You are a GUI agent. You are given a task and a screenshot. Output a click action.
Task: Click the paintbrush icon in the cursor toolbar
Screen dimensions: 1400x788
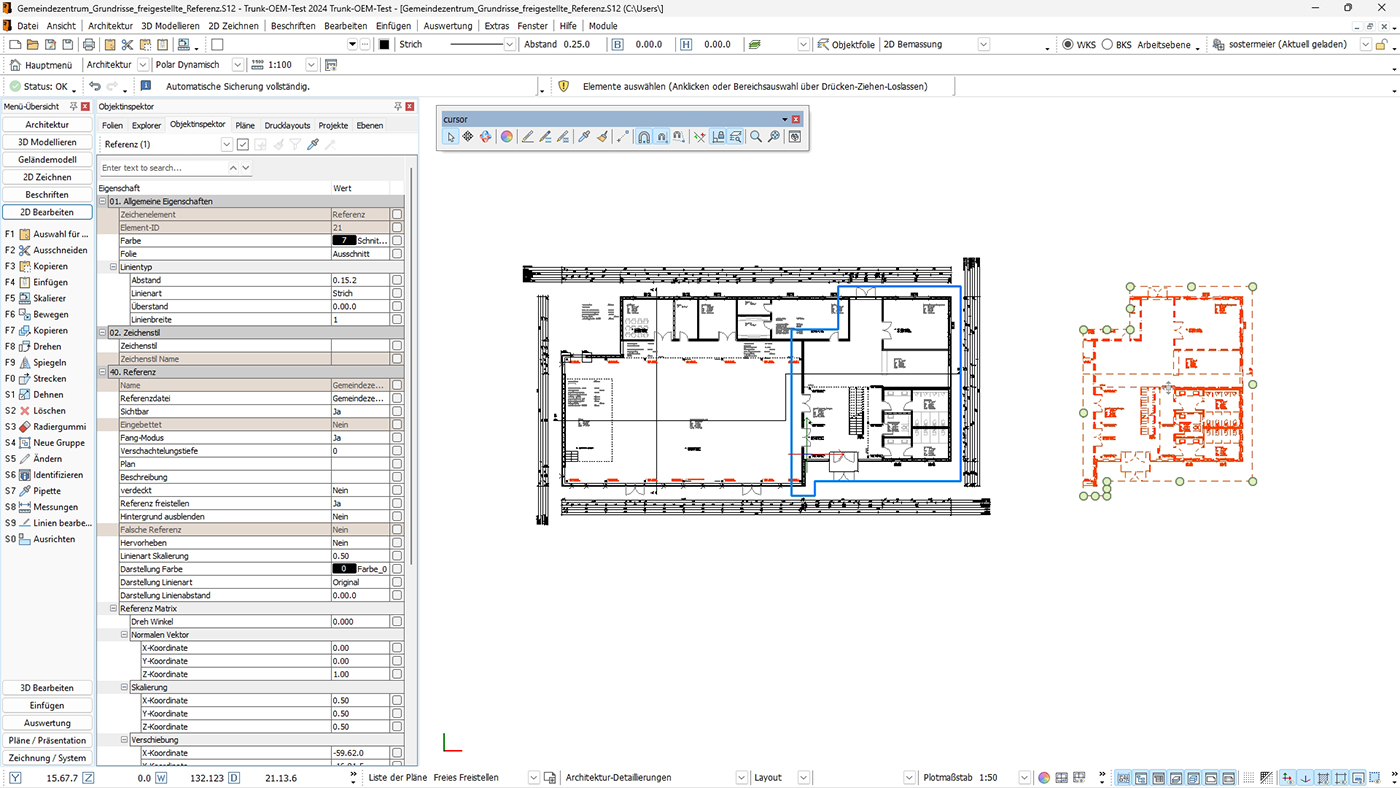(602, 137)
